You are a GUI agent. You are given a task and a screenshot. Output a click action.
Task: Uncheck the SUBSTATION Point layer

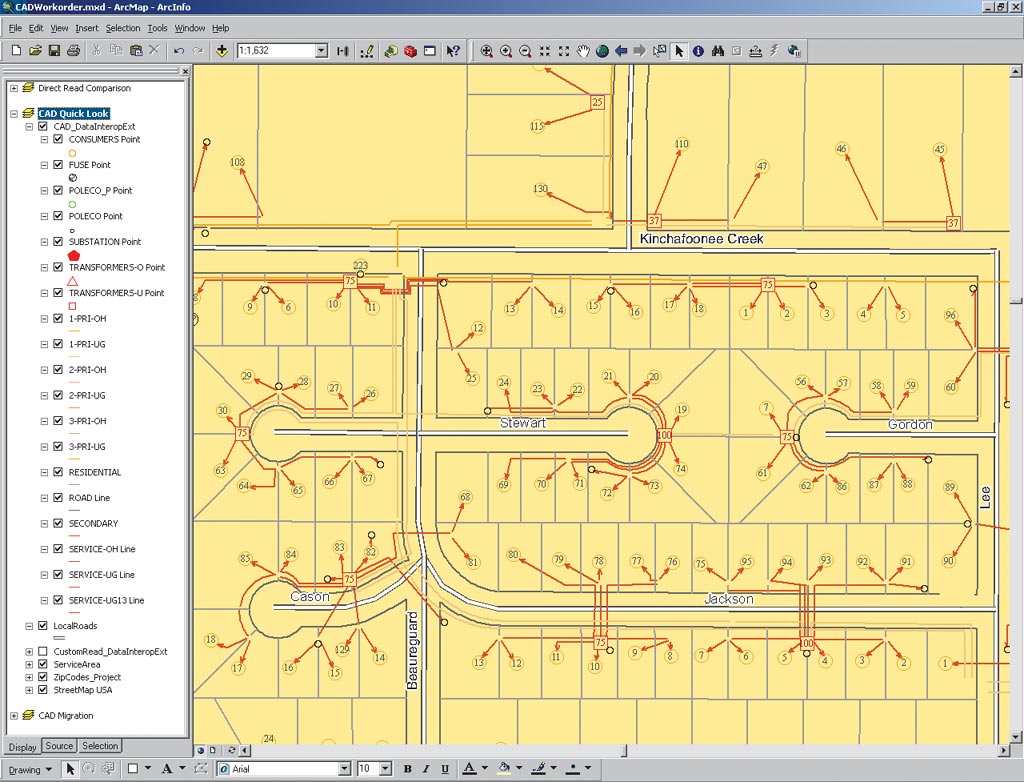pos(57,242)
